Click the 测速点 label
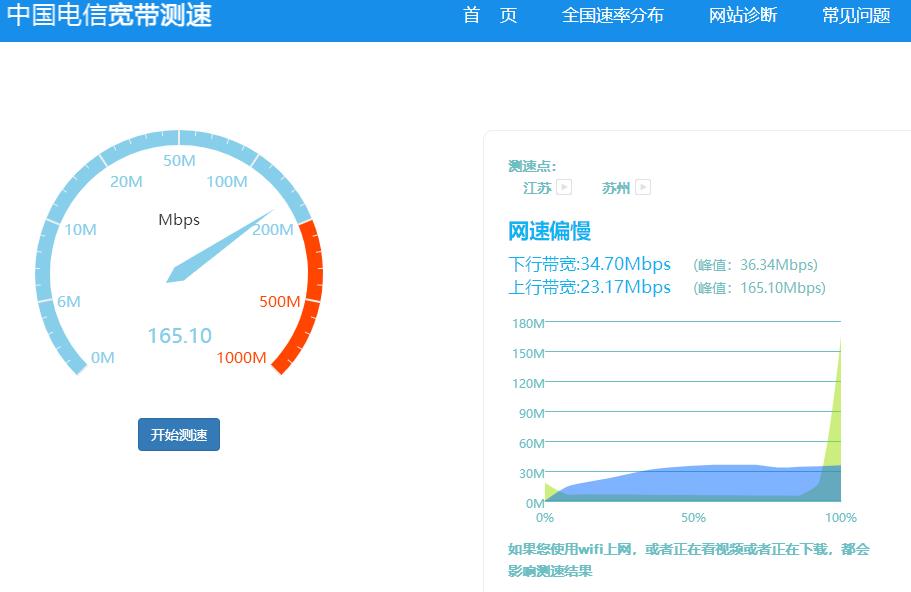 click(x=532, y=167)
